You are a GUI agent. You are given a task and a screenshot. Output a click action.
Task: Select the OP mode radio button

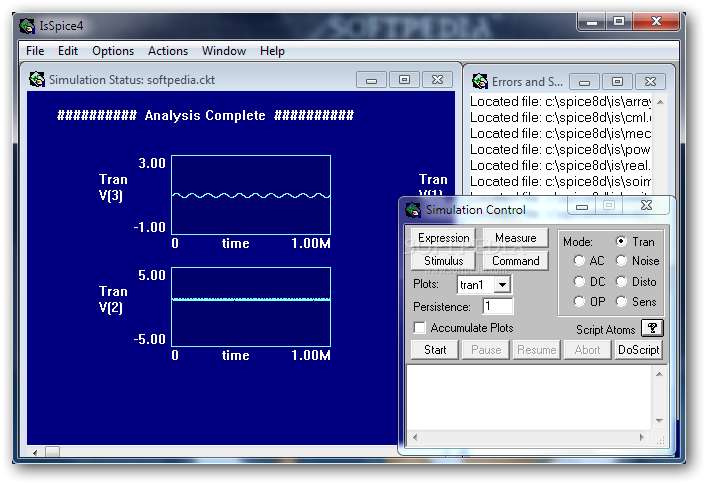579,301
